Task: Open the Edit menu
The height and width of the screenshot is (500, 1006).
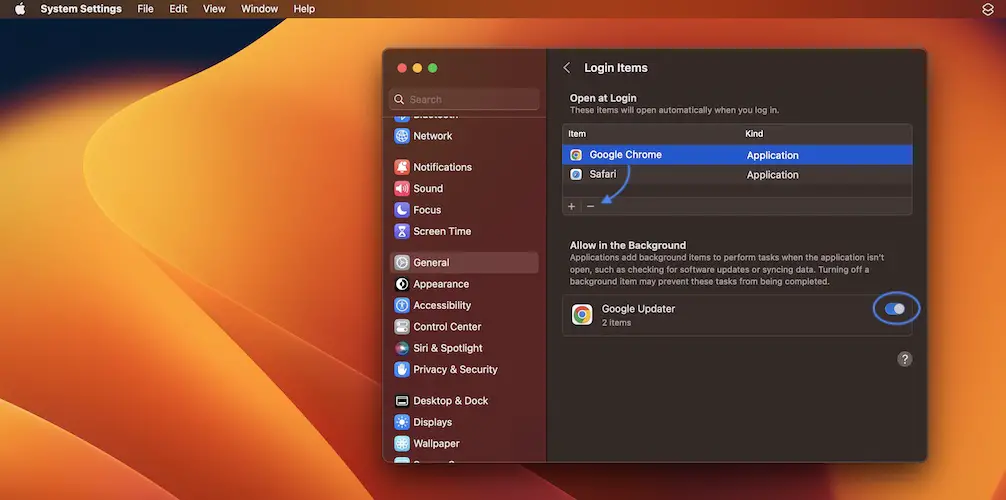Action: coord(178,9)
